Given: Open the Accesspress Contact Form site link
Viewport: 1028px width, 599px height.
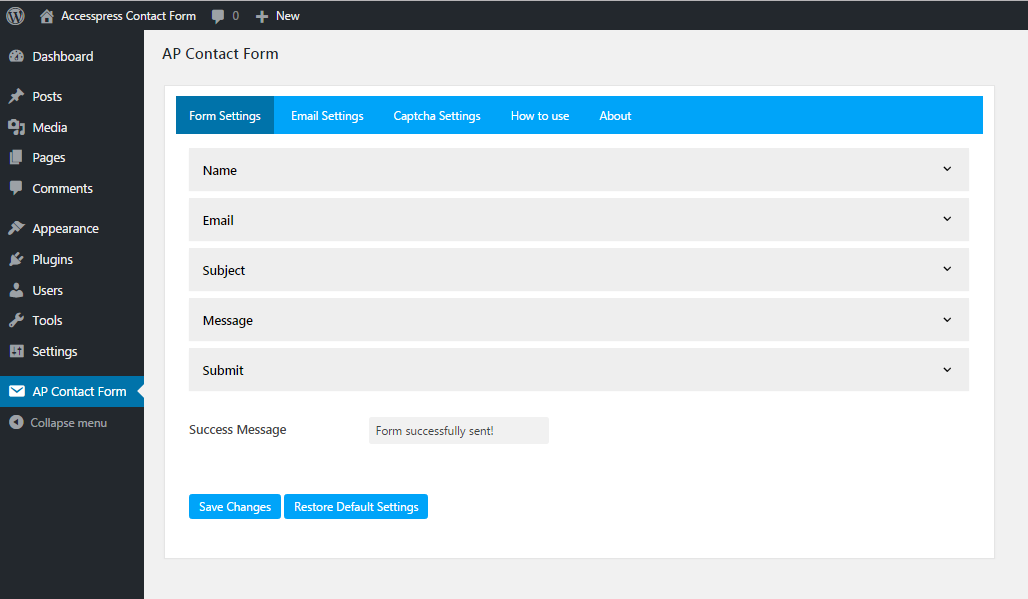Looking at the screenshot, I should (128, 16).
